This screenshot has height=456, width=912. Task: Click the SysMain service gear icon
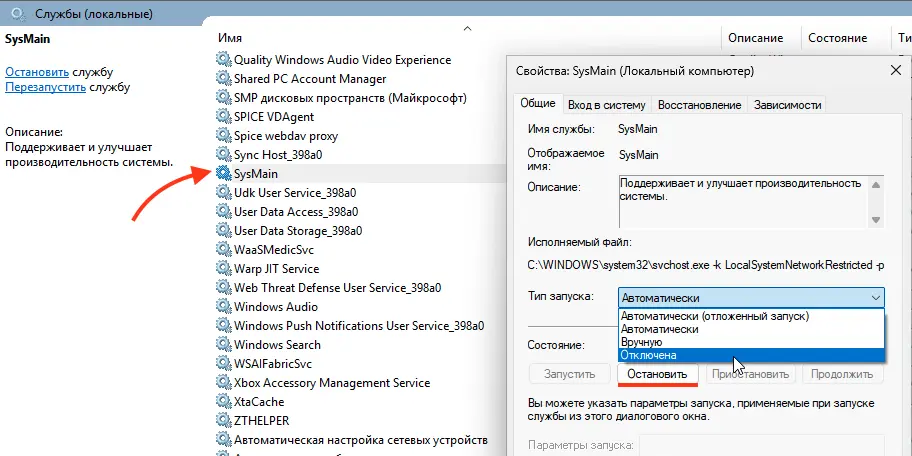(223, 173)
